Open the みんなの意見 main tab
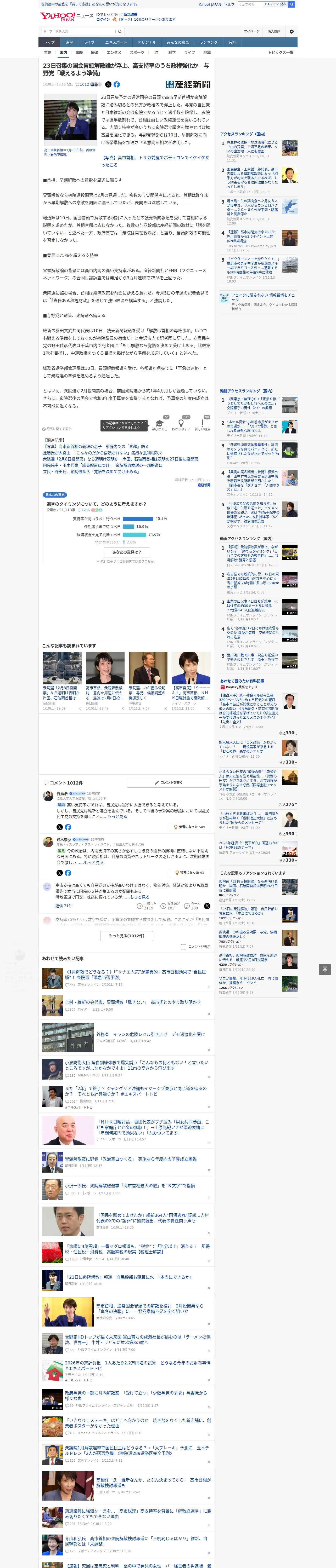 click(177, 43)
